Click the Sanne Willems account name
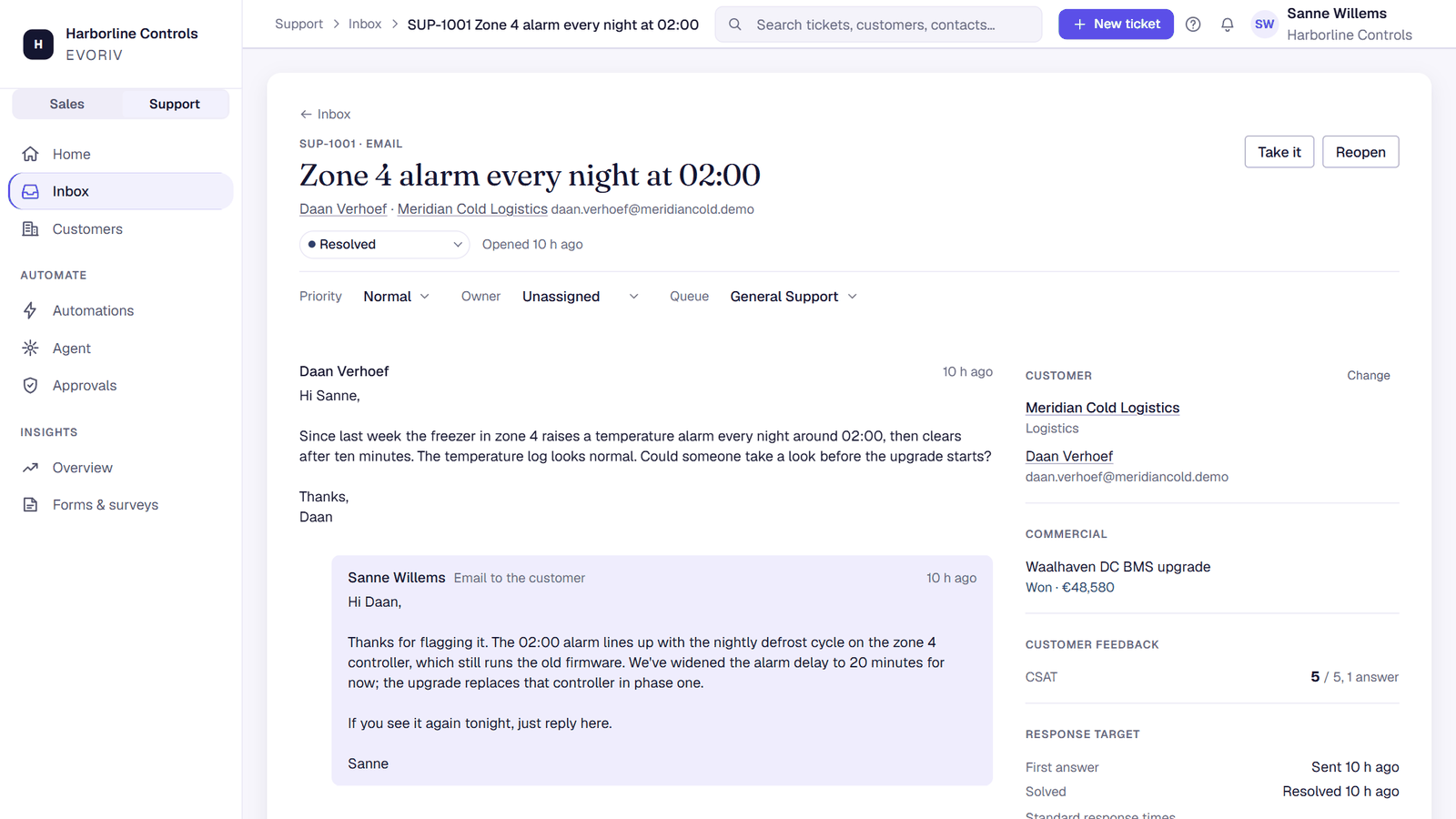Image resolution: width=1456 pixels, height=819 pixels. (1337, 14)
